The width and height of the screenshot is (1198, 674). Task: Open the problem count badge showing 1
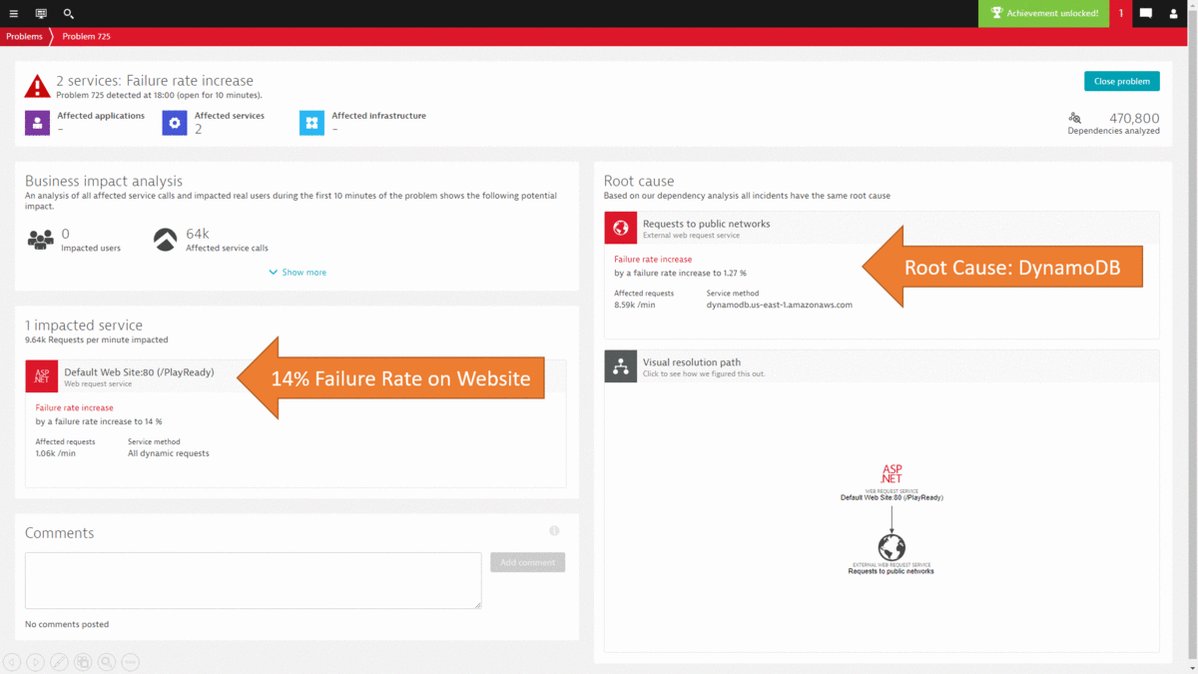tap(1121, 13)
